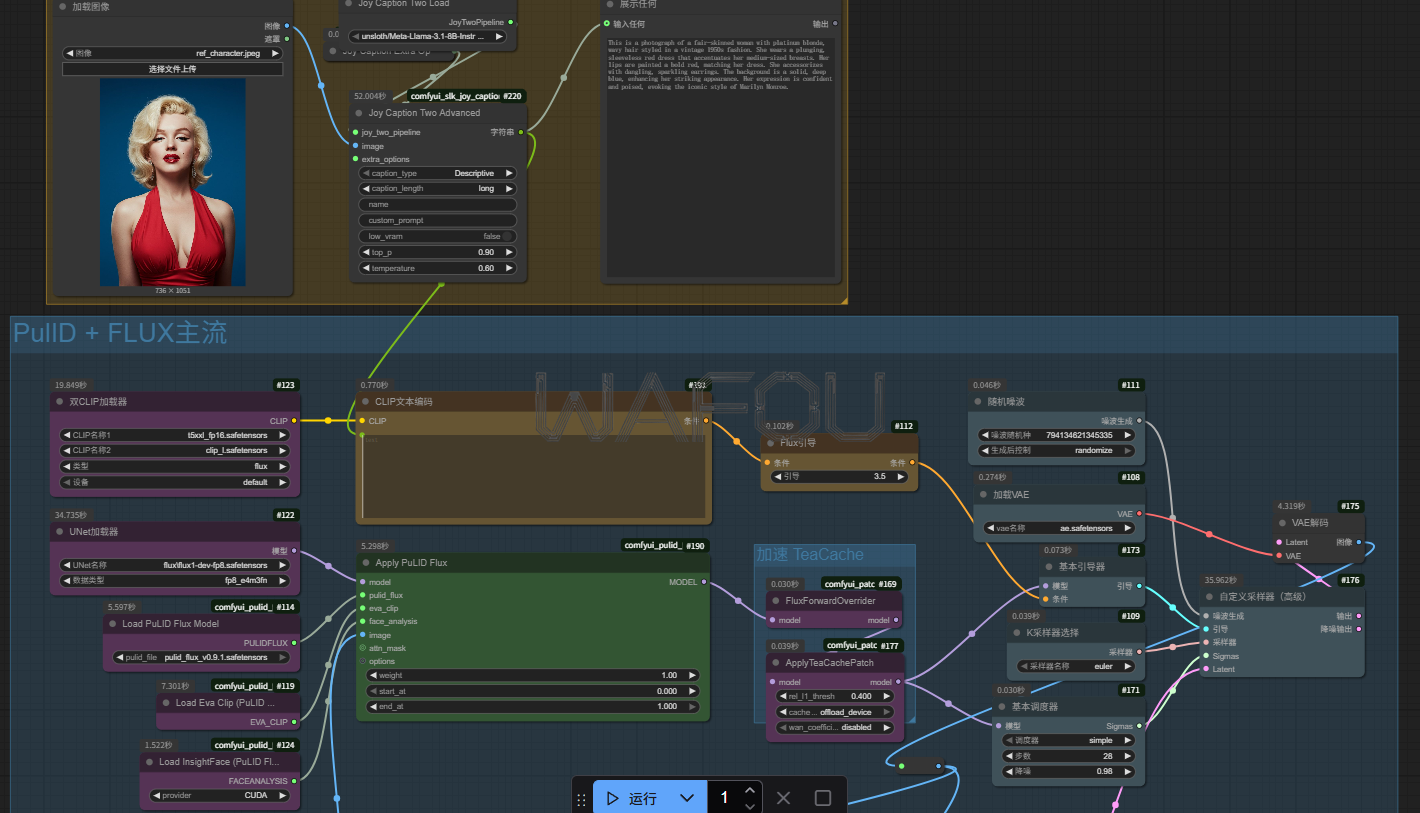Screen dimensions: 1420x813
Task: Collapse the 加载VAE node via its title dot
Action: tap(983, 494)
